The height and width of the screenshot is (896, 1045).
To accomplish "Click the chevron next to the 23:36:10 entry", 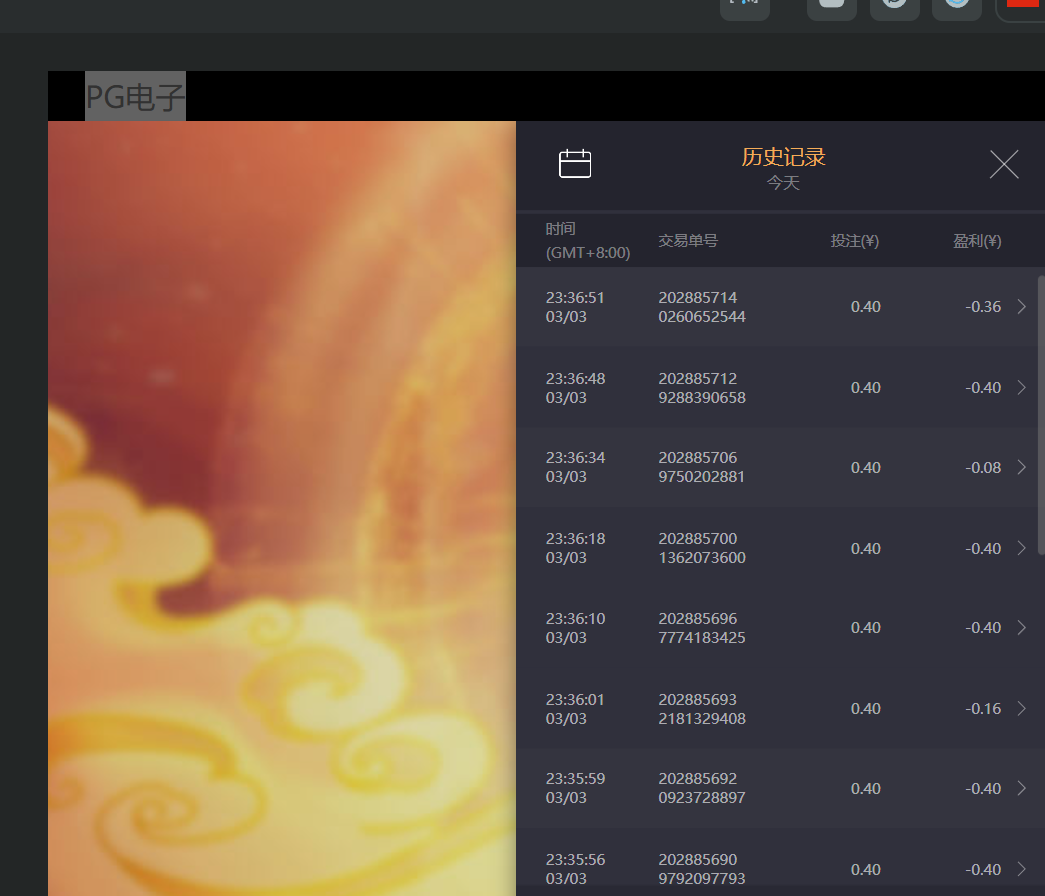I will pos(1021,628).
